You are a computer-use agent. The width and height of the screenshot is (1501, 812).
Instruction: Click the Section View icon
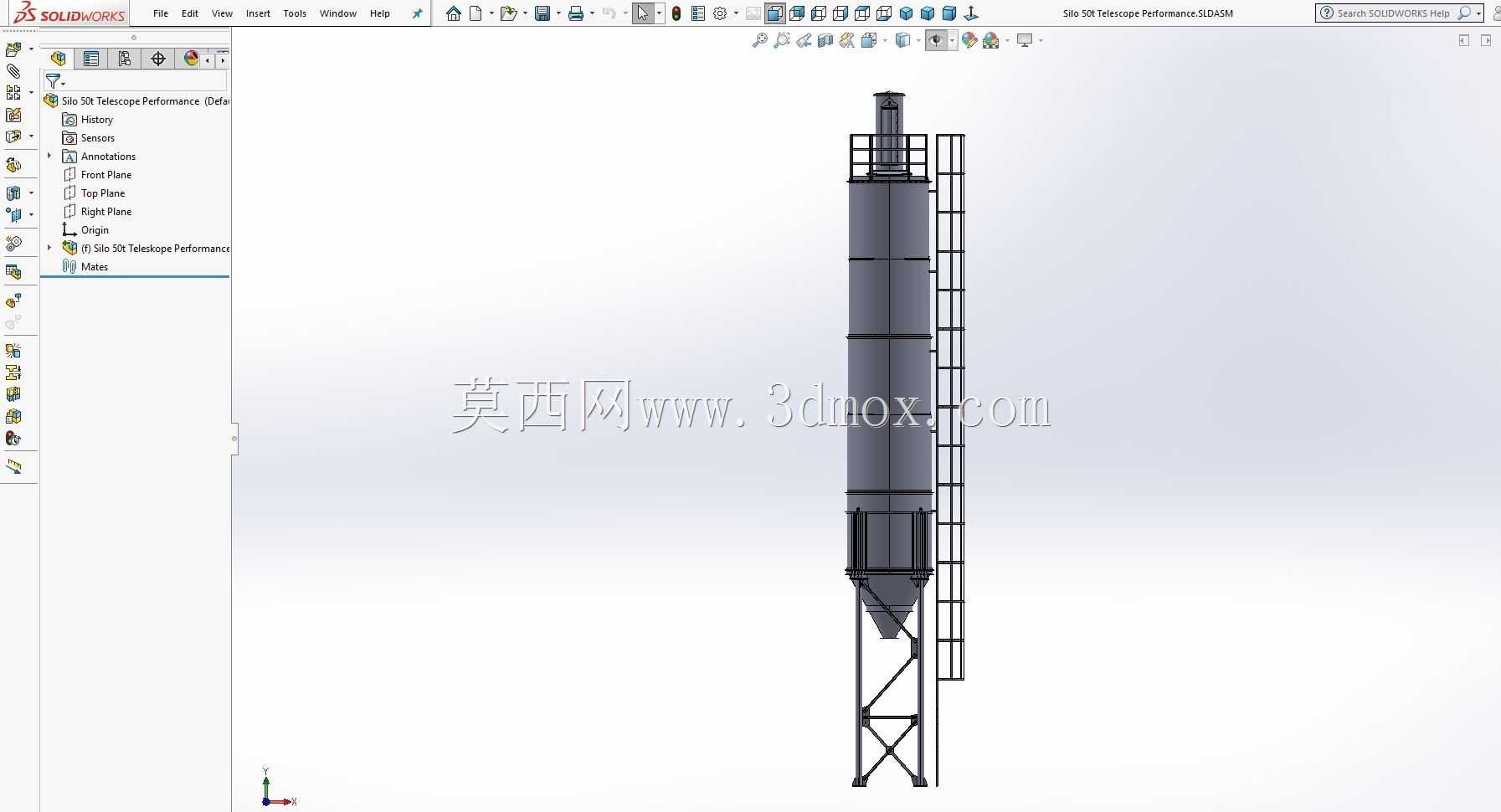pyautogui.click(x=825, y=40)
